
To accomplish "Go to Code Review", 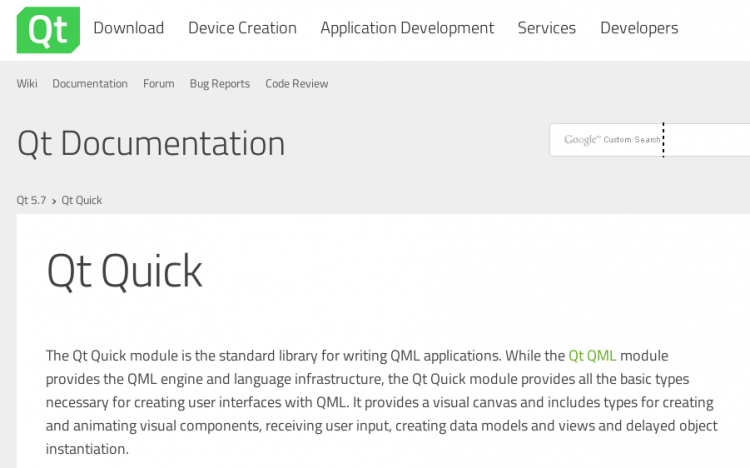I will (296, 84).
